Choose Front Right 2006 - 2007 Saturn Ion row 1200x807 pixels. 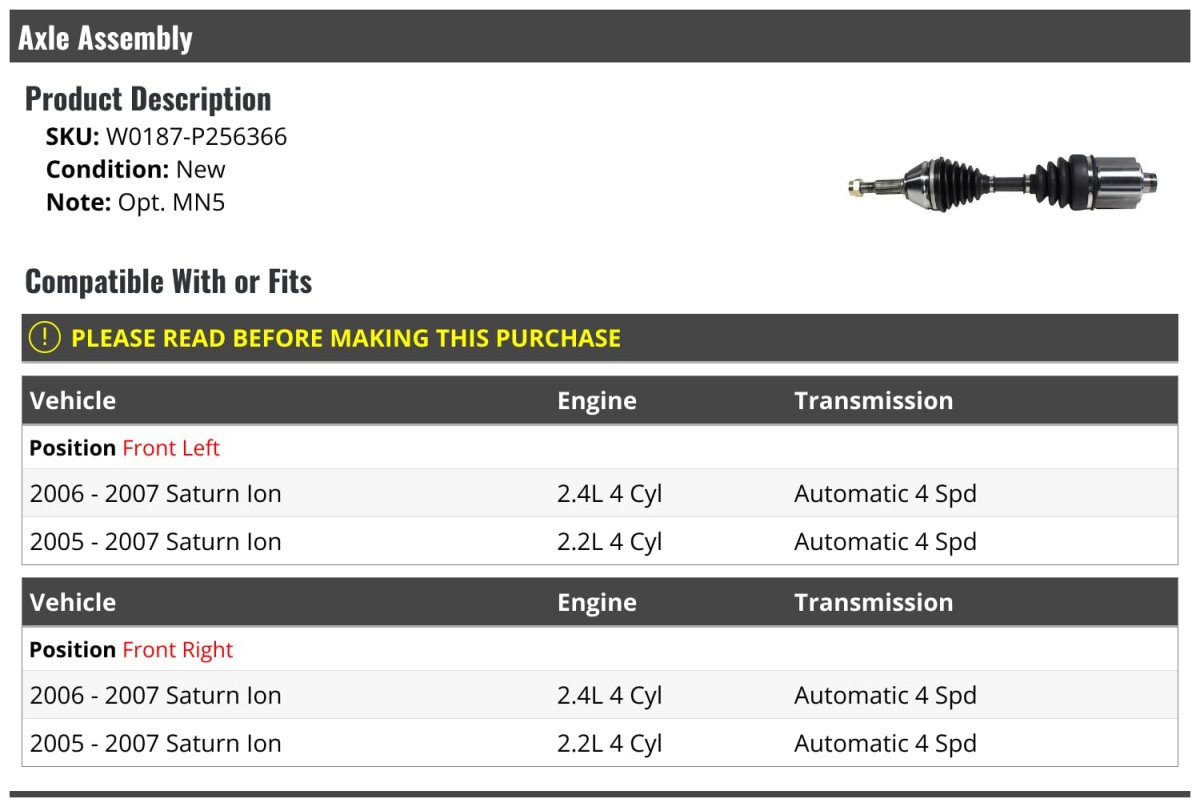[x=156, y=696]
